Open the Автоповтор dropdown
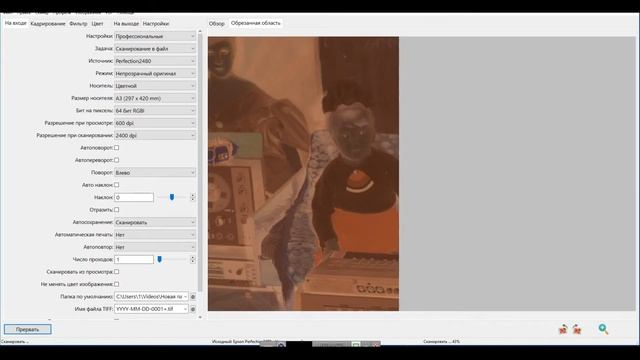The height and width of the screenshot is (360, 640). tap(155, 247)
